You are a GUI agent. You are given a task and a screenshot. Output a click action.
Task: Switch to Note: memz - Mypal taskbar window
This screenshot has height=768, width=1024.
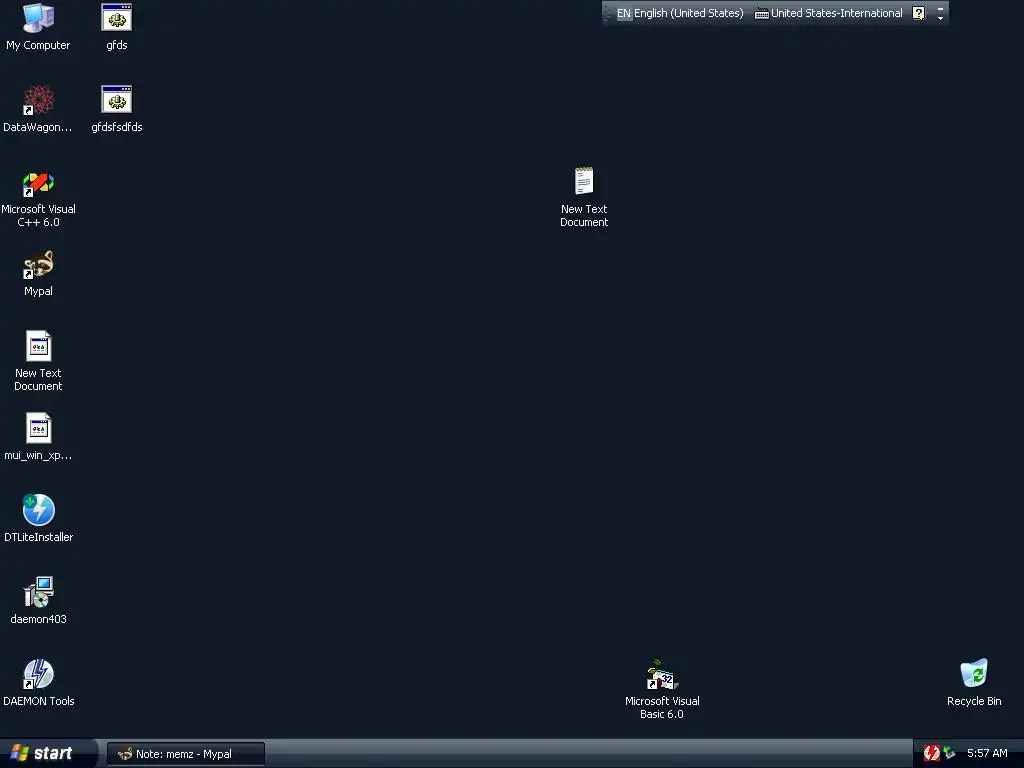tap(185, 754)
